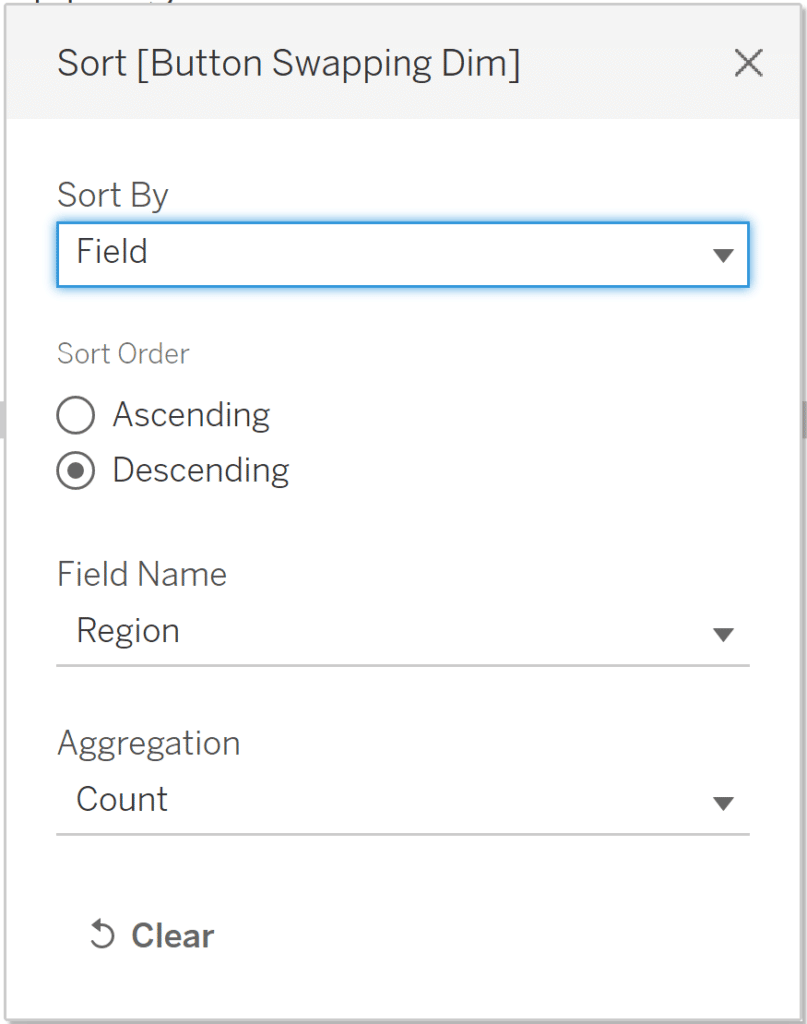807x1024 pixels.
Task: Click the dialog title Sort [Button Swapping Dim]
Action: tap(288, 62)
